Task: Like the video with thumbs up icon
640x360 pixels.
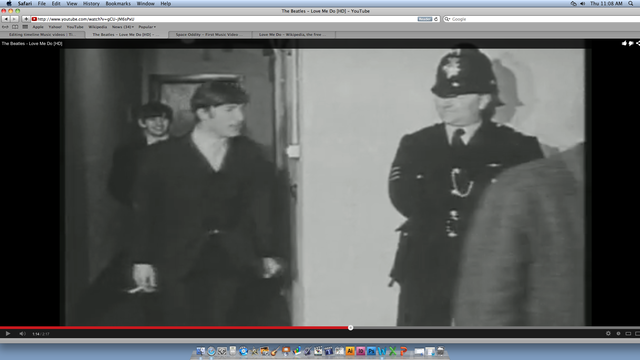Action: [624, 43]
